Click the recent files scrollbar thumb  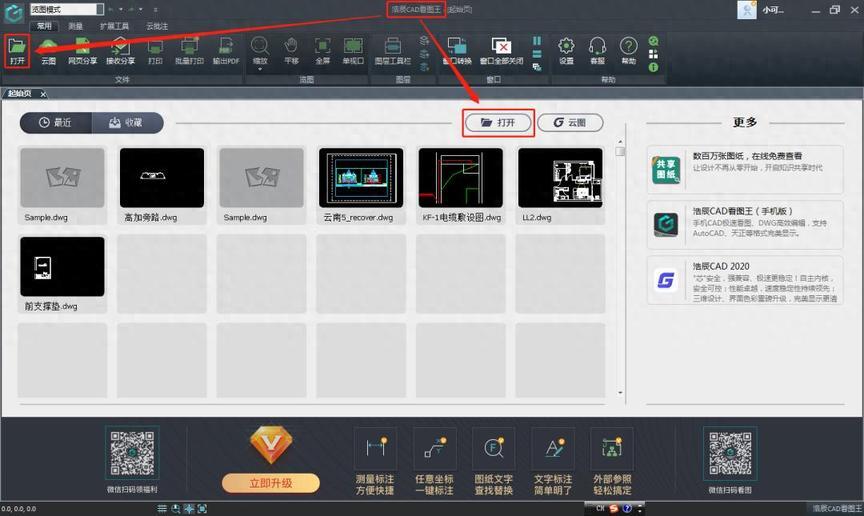[x=620, y=151]
